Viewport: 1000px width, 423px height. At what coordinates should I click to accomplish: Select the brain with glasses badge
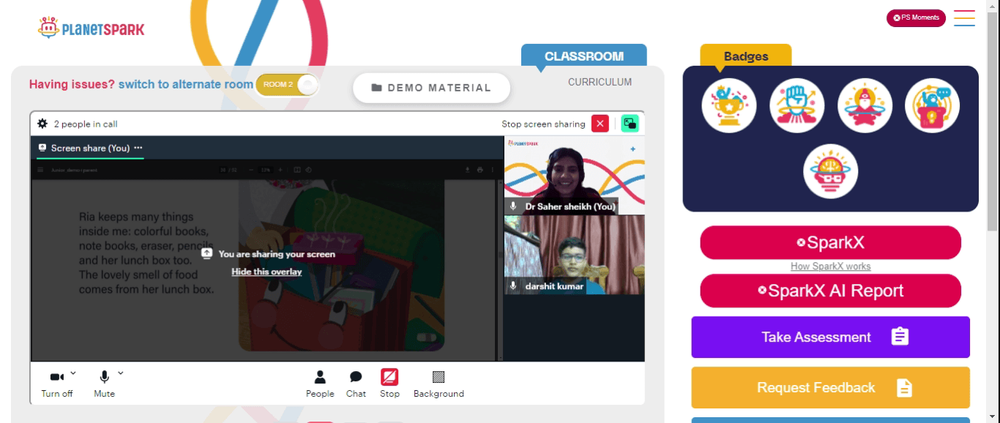coord(830,172)
